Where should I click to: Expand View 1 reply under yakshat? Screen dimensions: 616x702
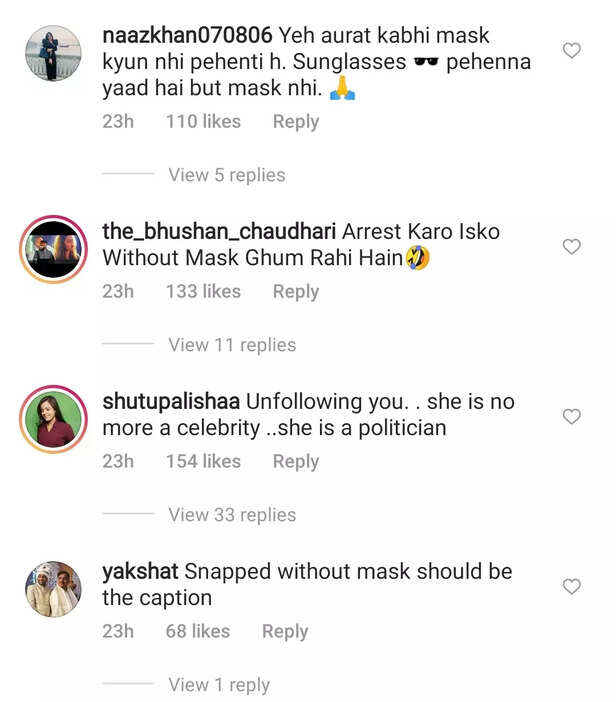[219, 685]
